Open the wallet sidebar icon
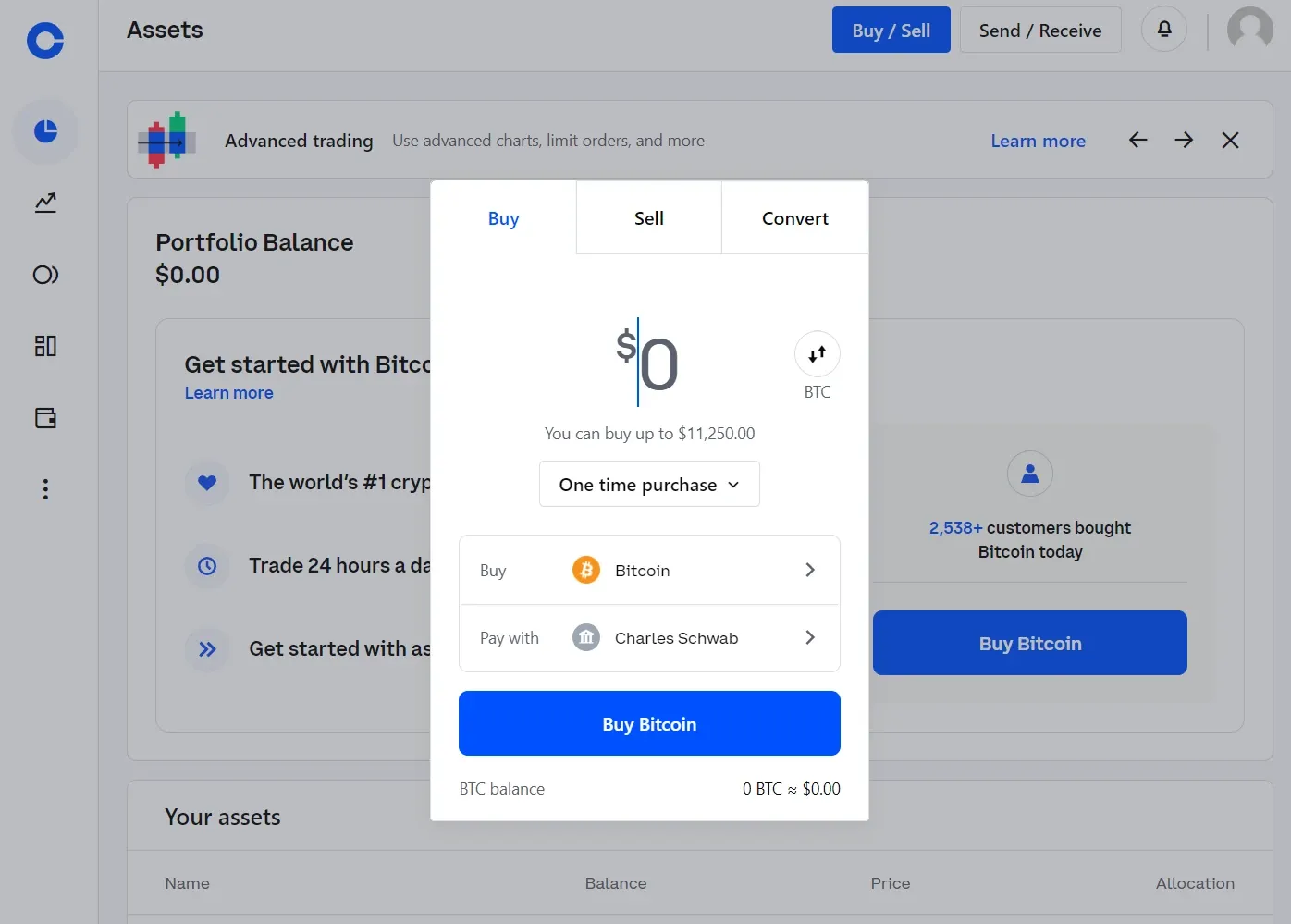Viewport: 1291px width, 924px height. tap(45, 418)
